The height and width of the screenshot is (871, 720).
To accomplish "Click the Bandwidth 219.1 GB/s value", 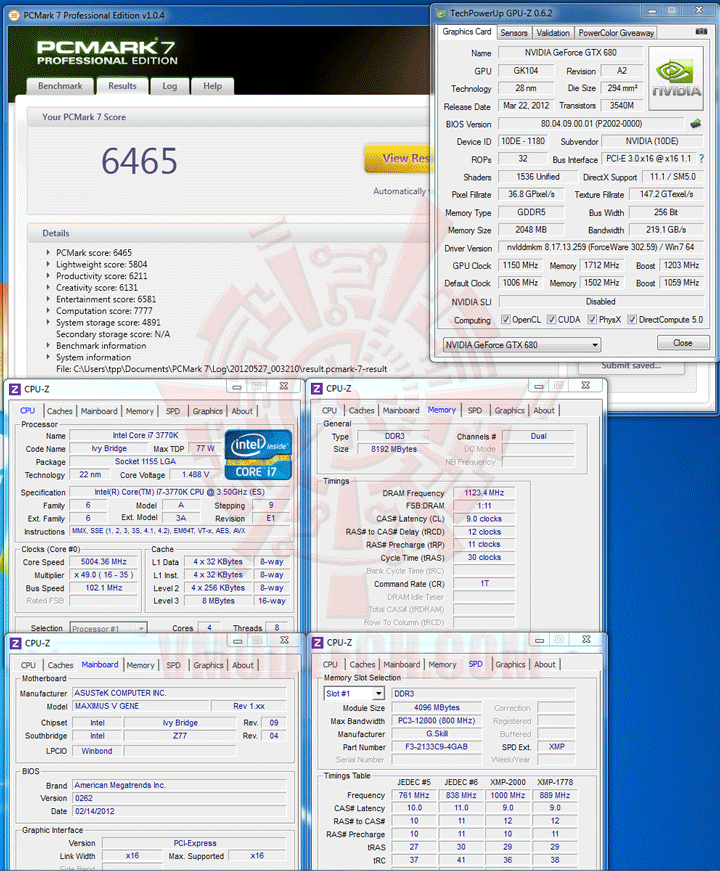I will click(x=666, y=230).
